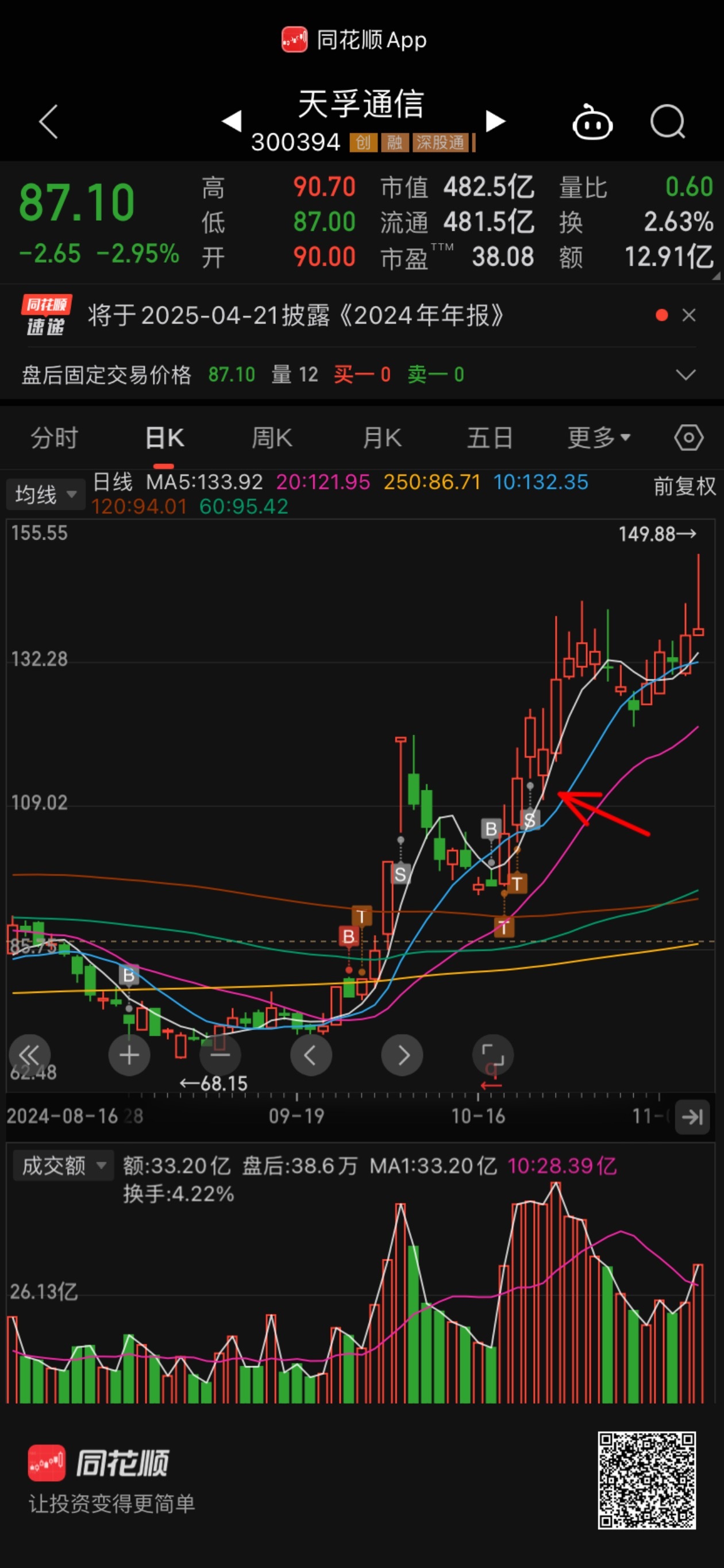Open the 五日 five-day tab
724x1568 pixels.
[490, 437]
